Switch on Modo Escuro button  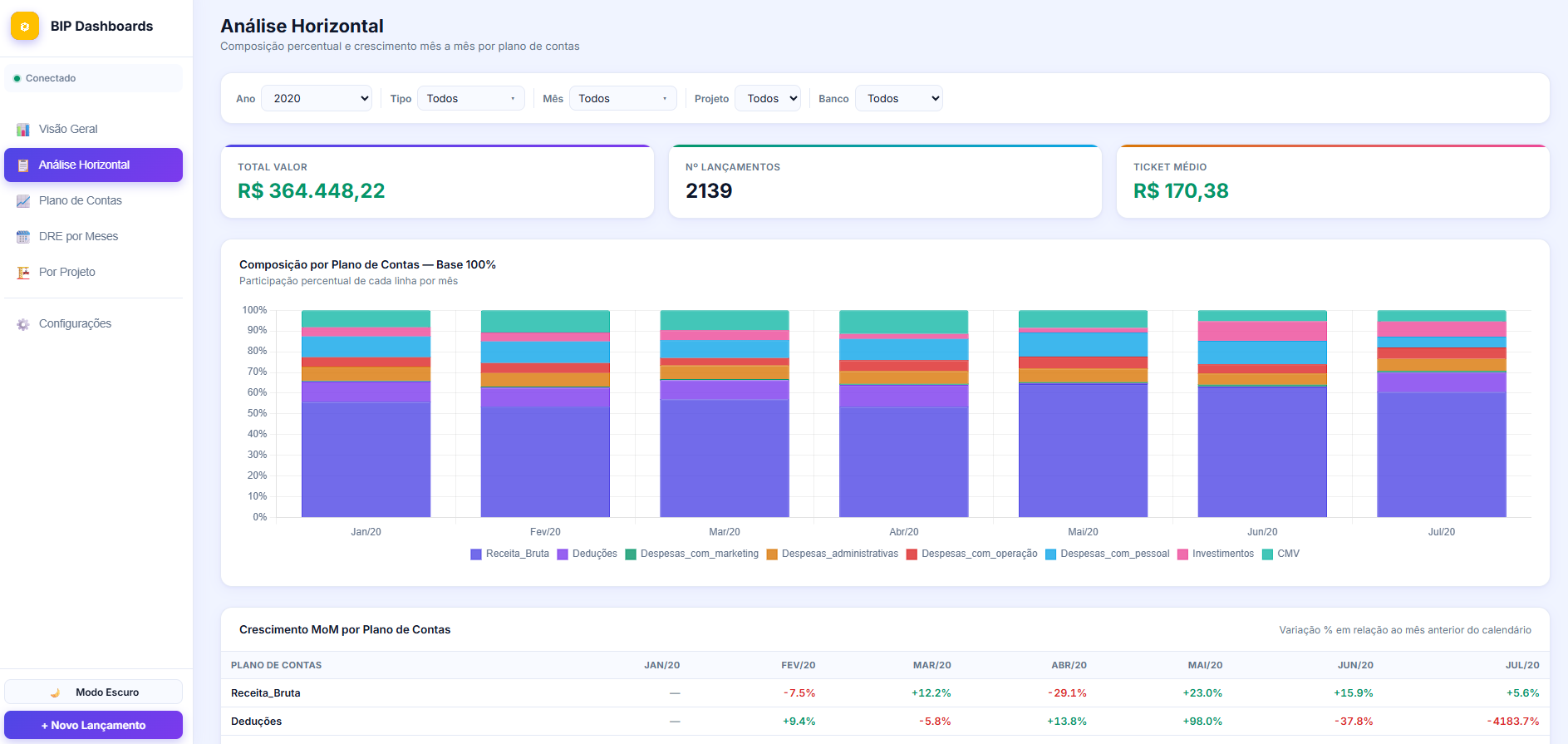(93, 692)
